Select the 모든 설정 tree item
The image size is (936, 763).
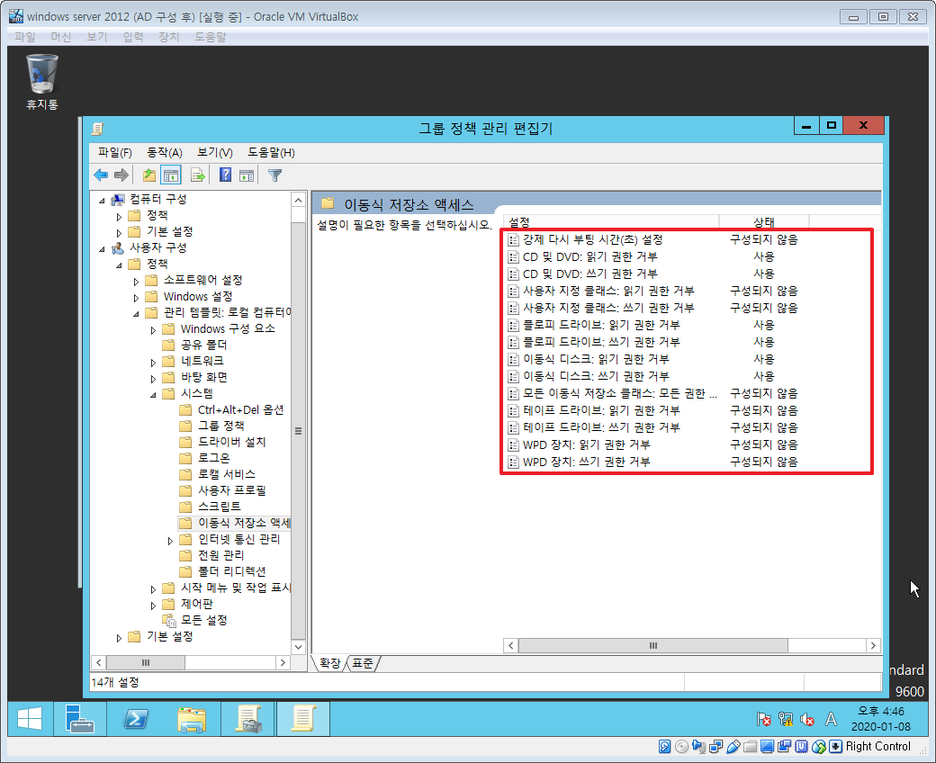click(x=204, y=620)
